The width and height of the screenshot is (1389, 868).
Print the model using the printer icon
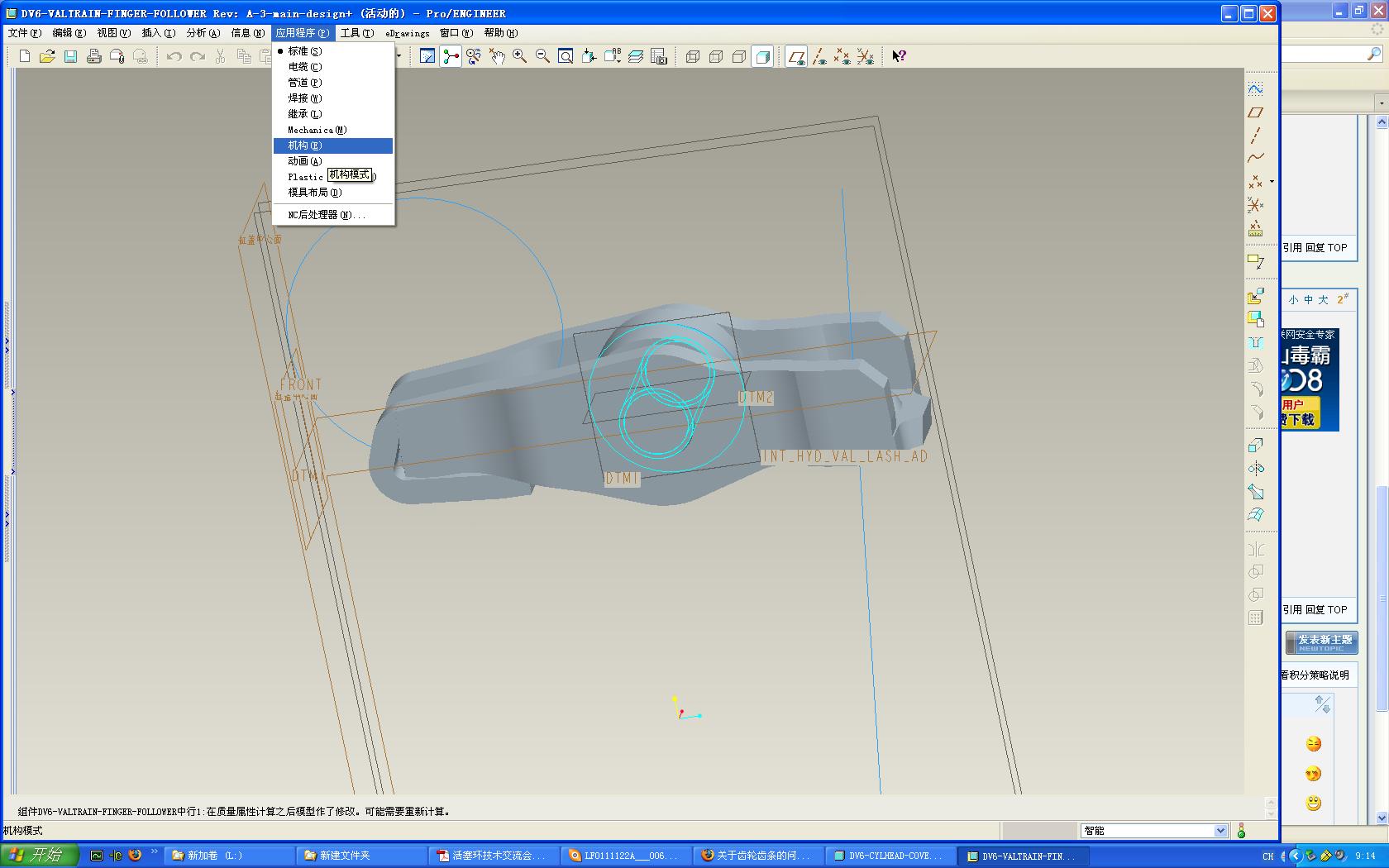coord(93,56)
